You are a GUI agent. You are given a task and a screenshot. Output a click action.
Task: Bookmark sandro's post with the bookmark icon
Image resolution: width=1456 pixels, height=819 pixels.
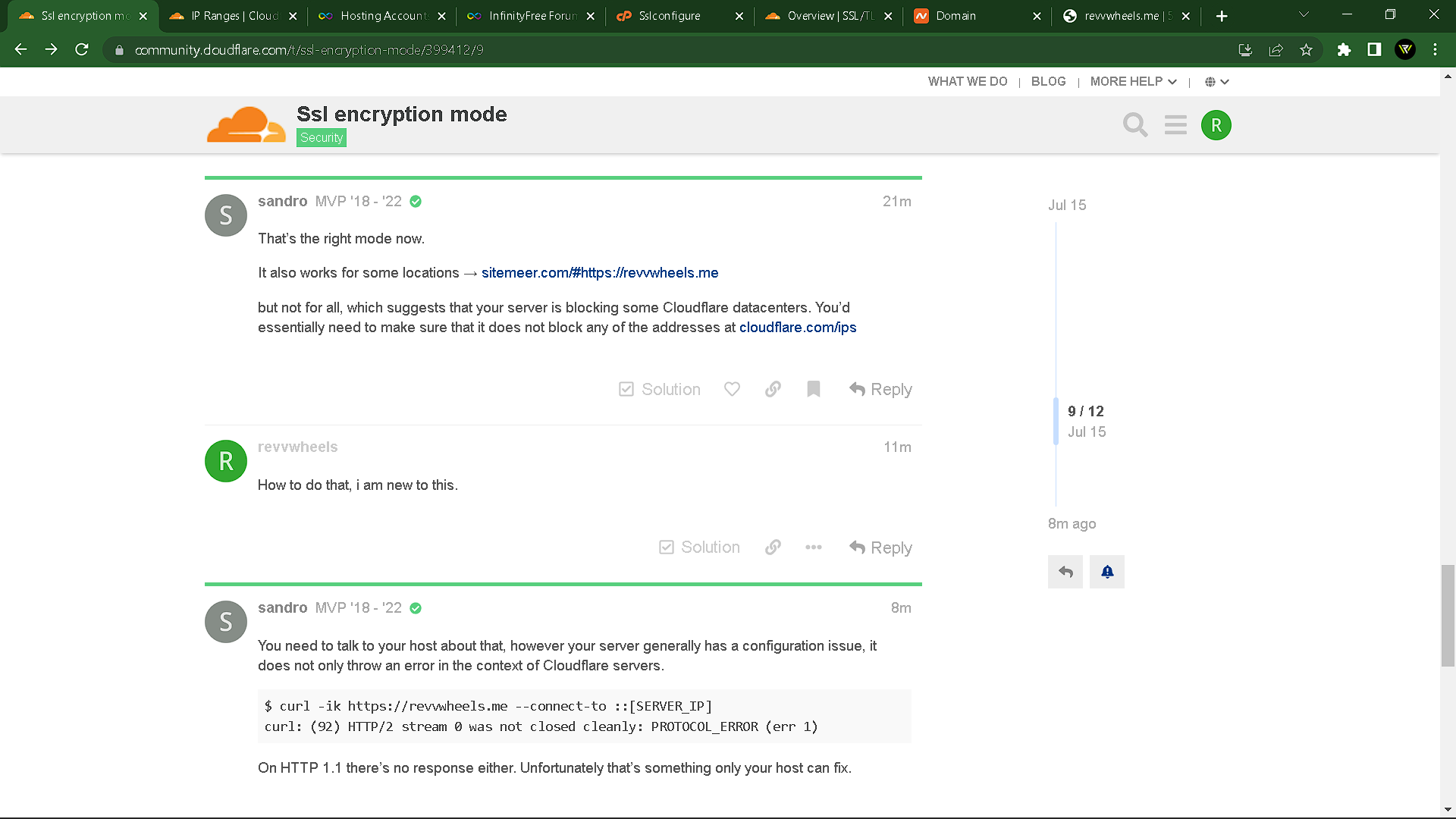tap(814, 389)
